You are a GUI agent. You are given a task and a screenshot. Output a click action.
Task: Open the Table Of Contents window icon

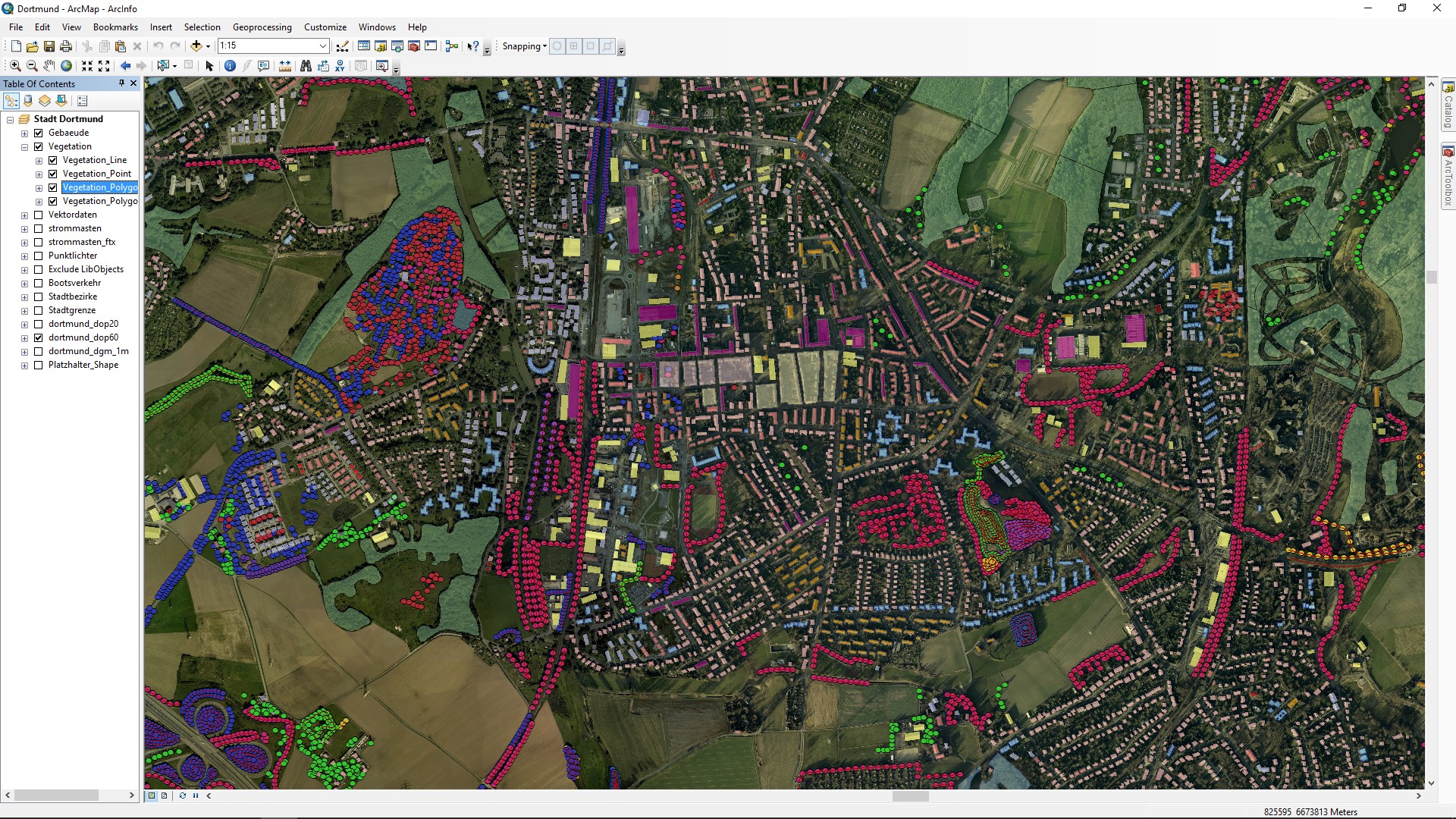pos(364,46)
